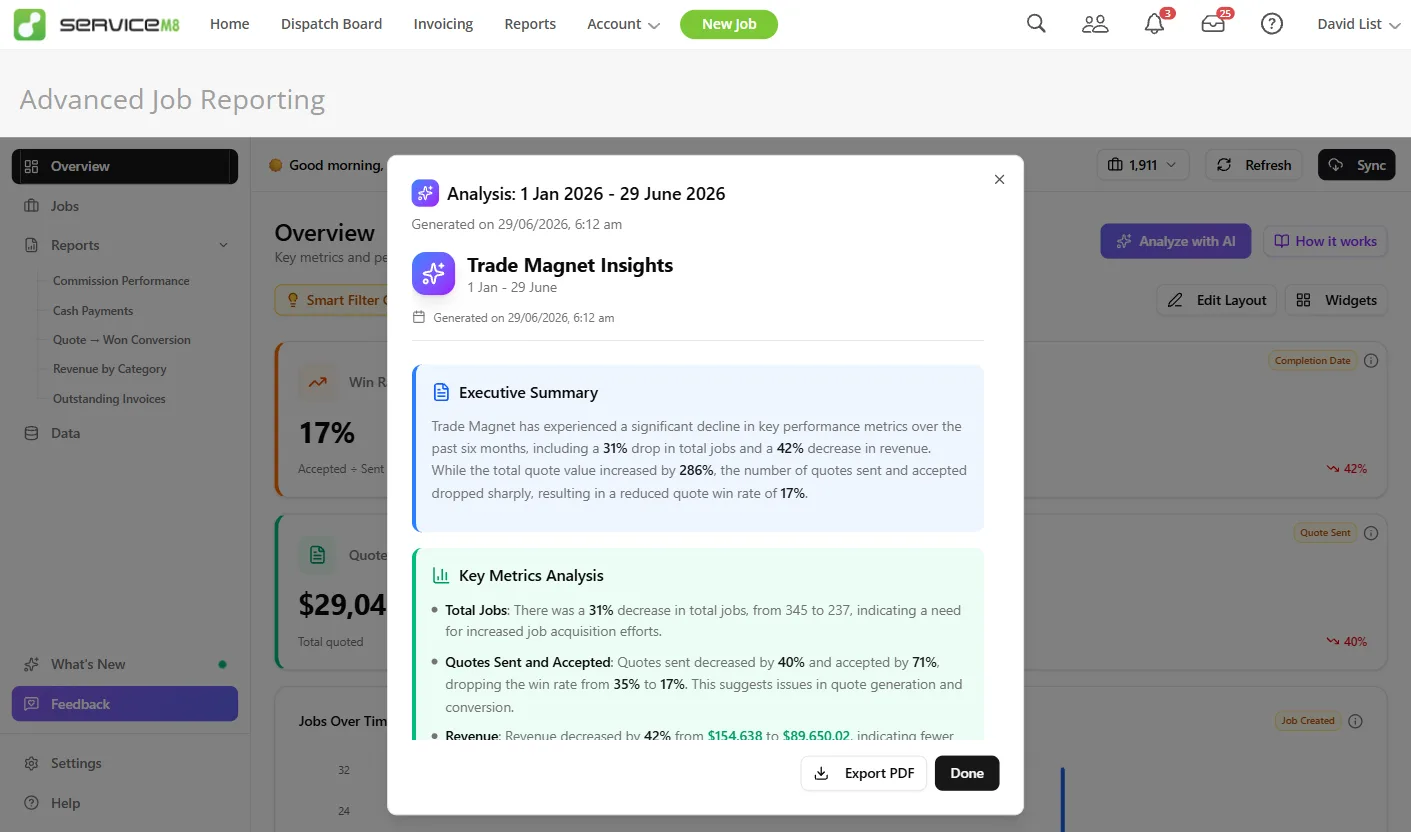This screenshot has height=832, width=1411.
Task: Open the inbox tray icon with 25 badge
Action: point(1214,24)
